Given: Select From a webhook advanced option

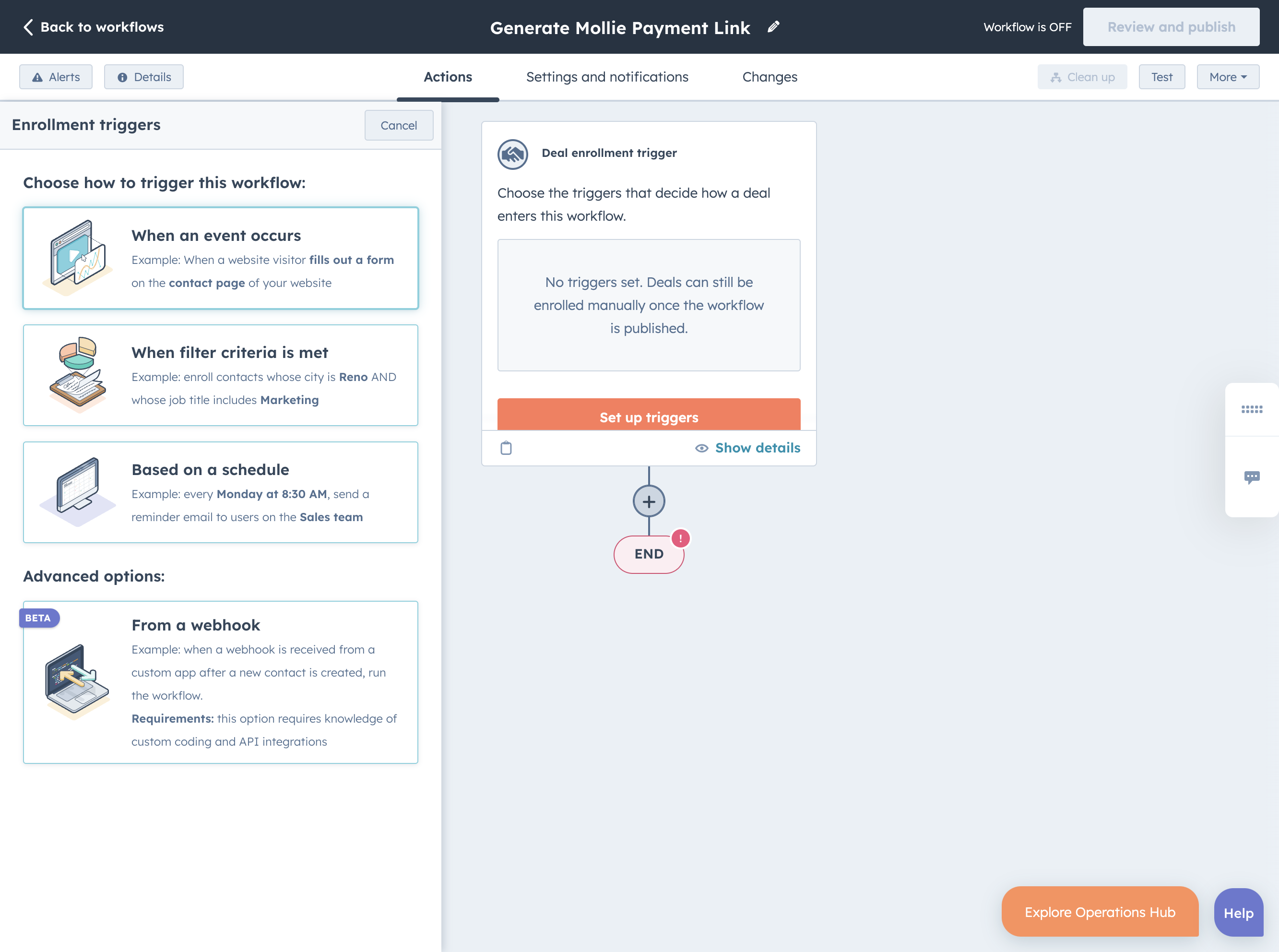Looking at the screenshot, I should [x=221, y=682].
